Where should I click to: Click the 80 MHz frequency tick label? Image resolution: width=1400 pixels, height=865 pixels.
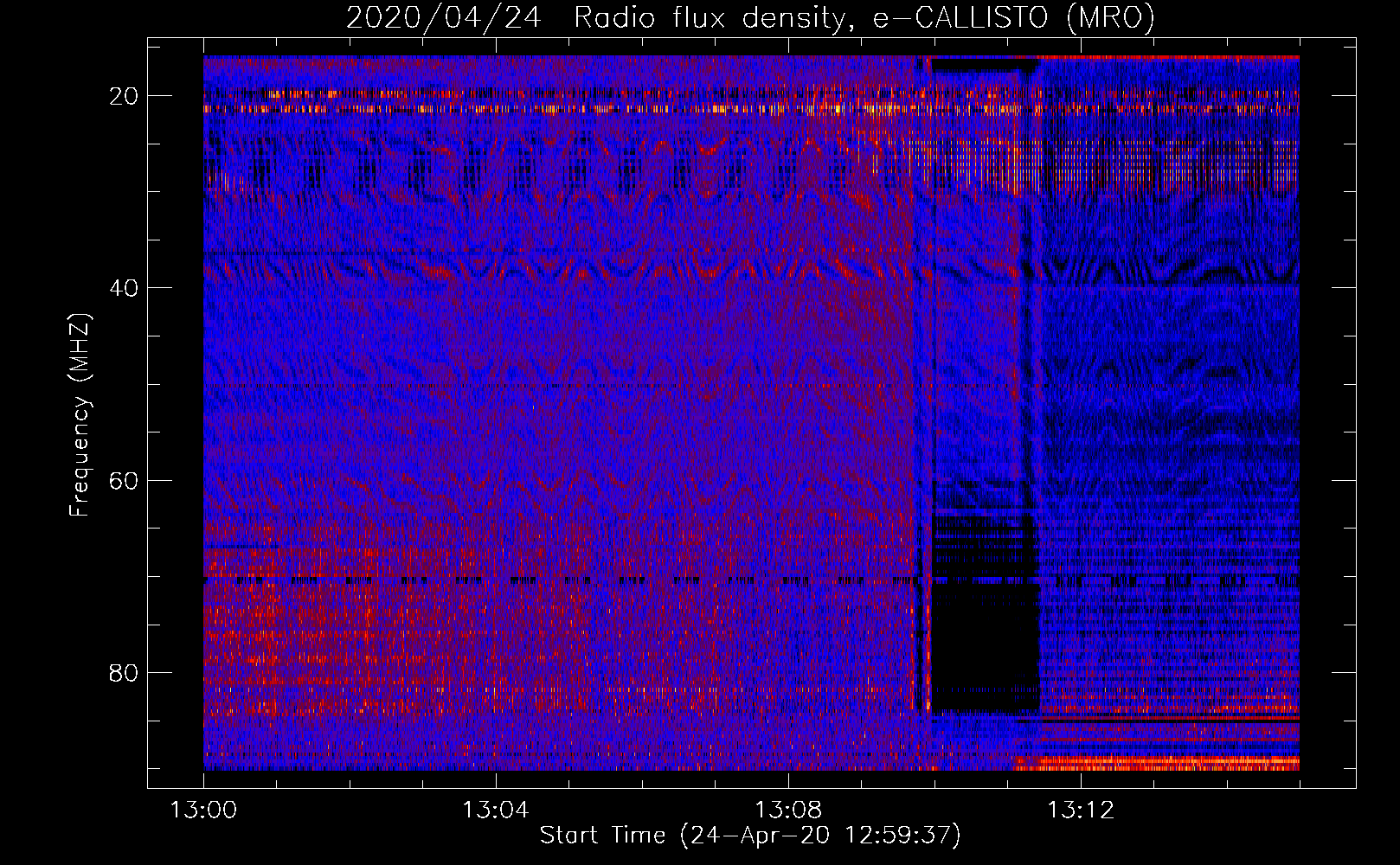point(125,672)
